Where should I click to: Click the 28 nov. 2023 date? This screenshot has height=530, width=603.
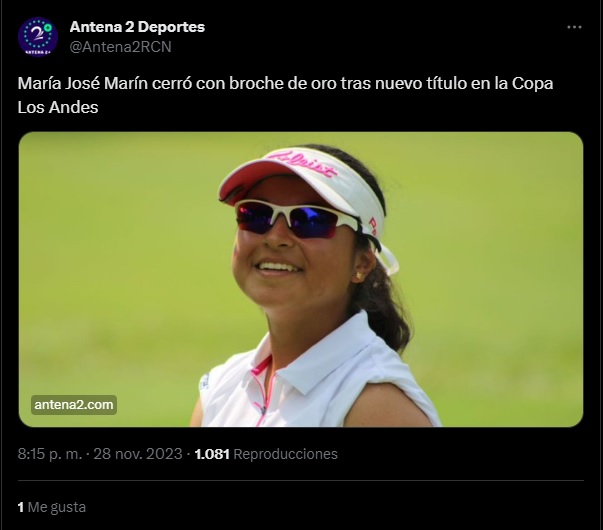pos(138,454)
